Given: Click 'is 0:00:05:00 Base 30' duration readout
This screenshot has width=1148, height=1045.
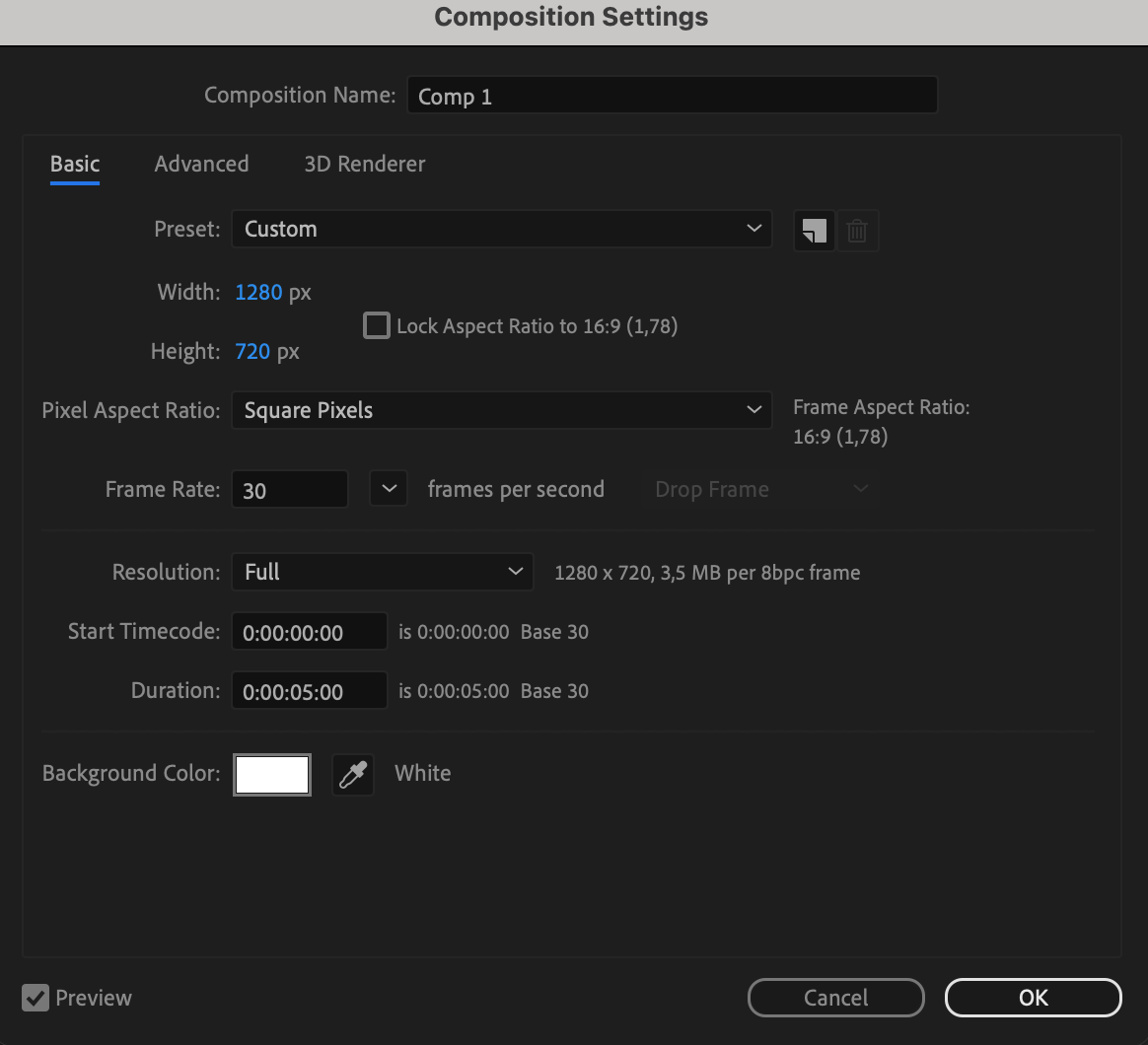Looking at the screenshot, I should pyautogui.click(x=493, y=691).
